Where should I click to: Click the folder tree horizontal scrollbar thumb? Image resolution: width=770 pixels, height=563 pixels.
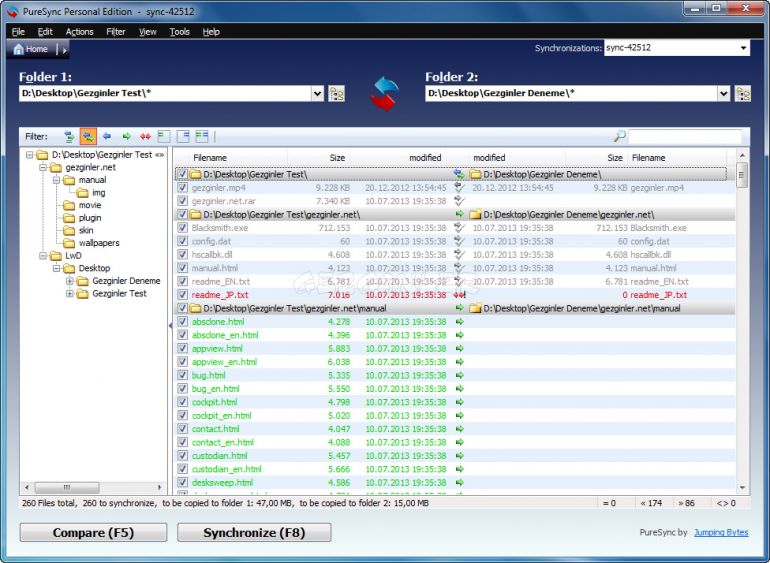click(67, 487)
